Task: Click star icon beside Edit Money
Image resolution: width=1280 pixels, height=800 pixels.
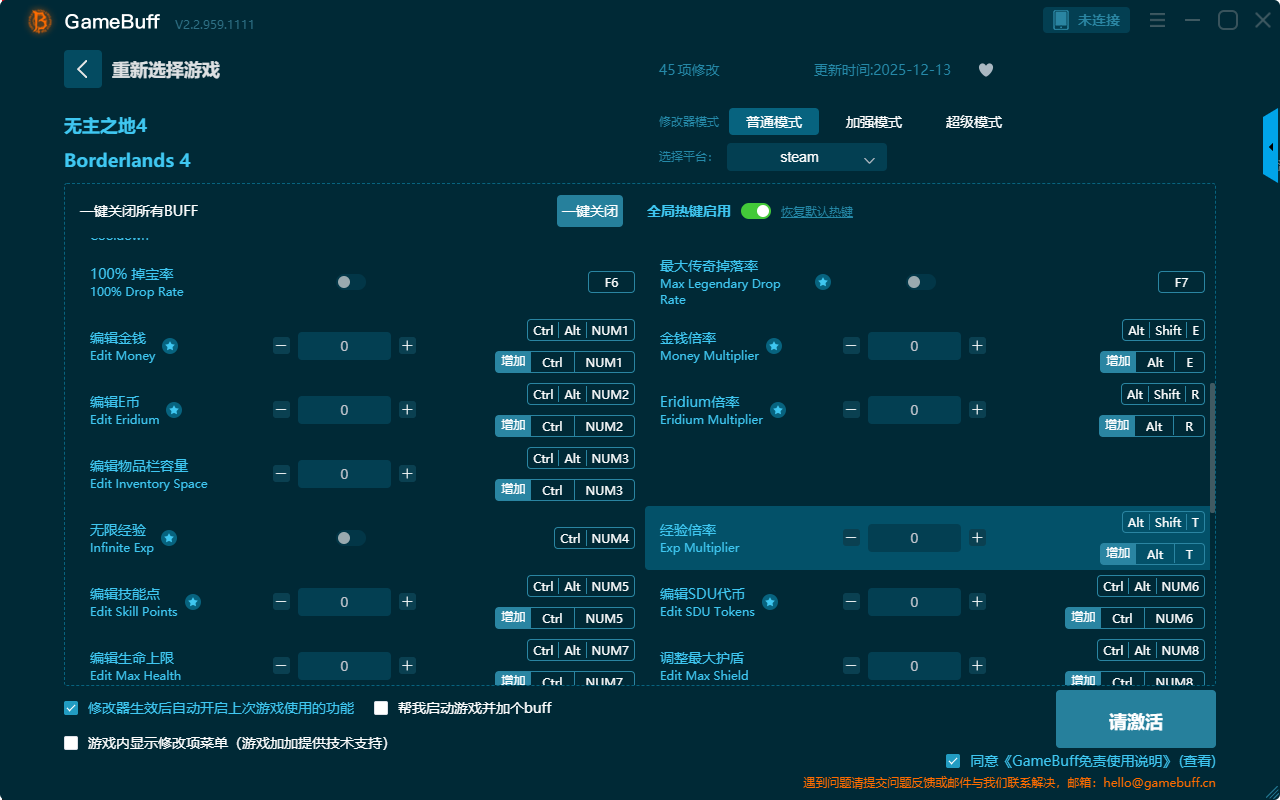Action: [170, 346]
